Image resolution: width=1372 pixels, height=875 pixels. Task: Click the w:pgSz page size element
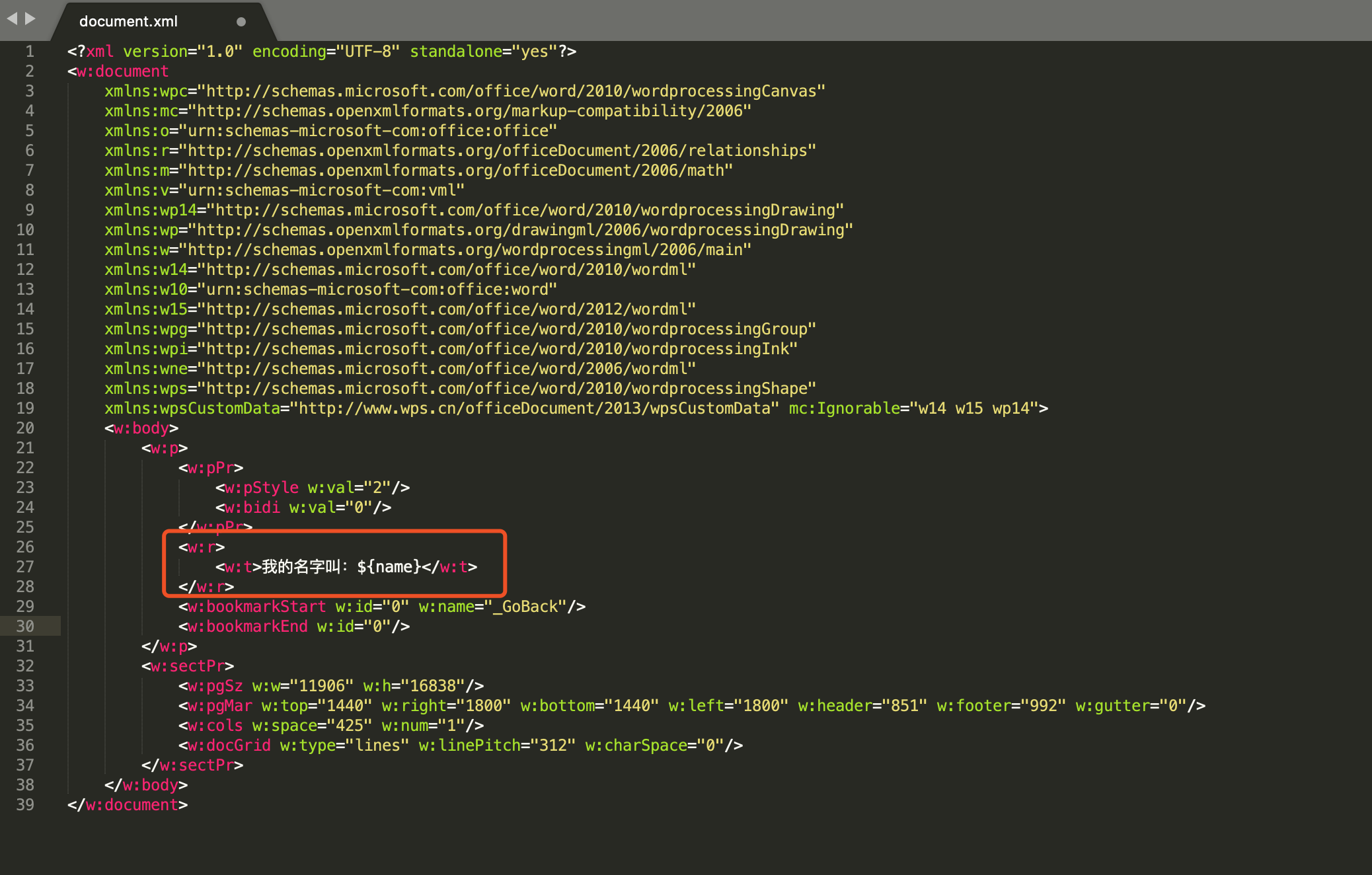pos(331,685)
